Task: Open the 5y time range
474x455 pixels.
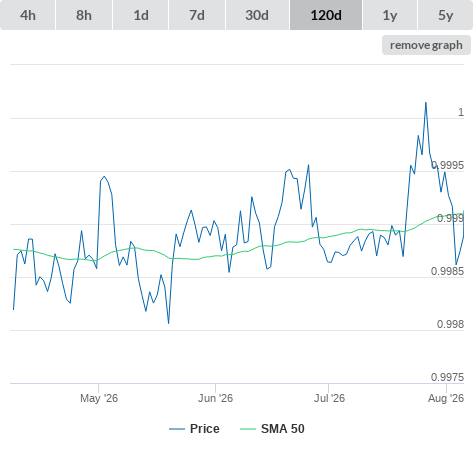Action: [x=445, y=15]
